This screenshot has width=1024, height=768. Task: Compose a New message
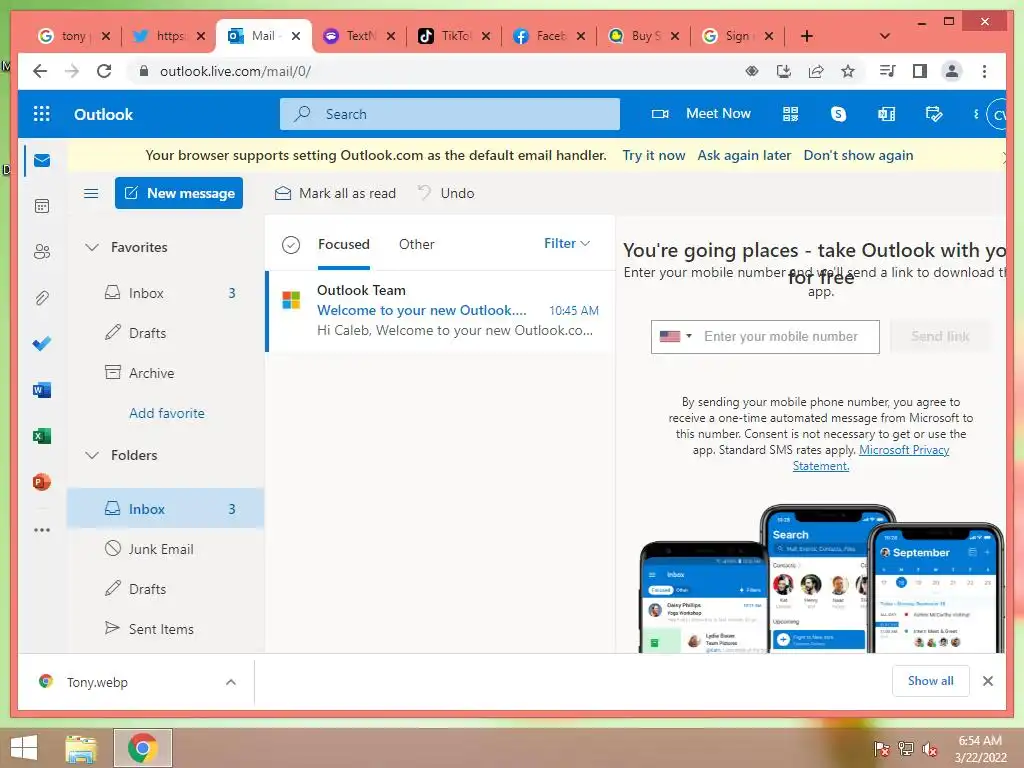(x=179, y=193)
